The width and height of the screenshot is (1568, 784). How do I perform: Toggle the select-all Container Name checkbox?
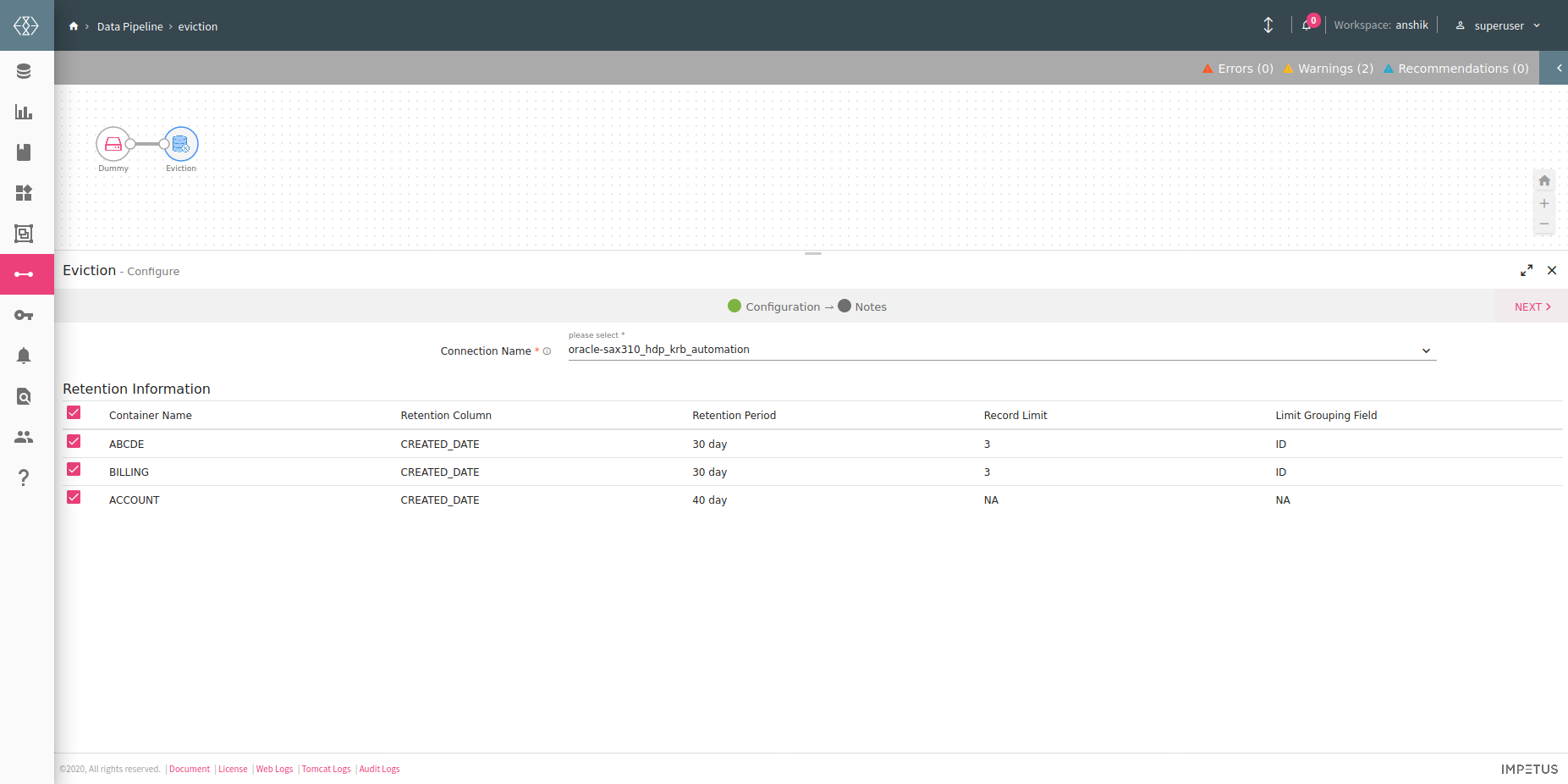point(74,413)
